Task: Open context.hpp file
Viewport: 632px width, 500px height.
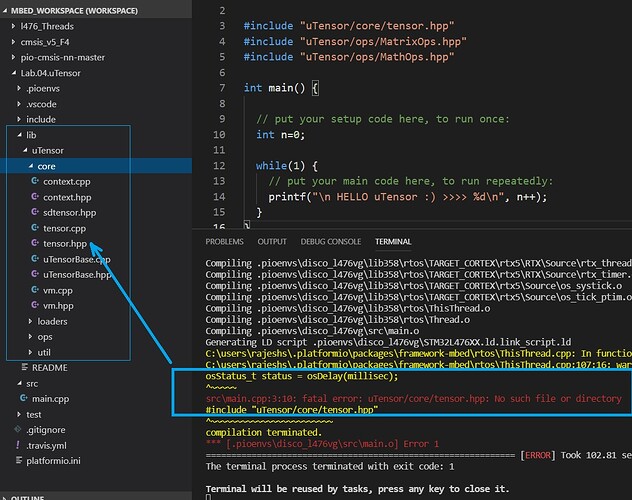Action: tap(67, 197)
